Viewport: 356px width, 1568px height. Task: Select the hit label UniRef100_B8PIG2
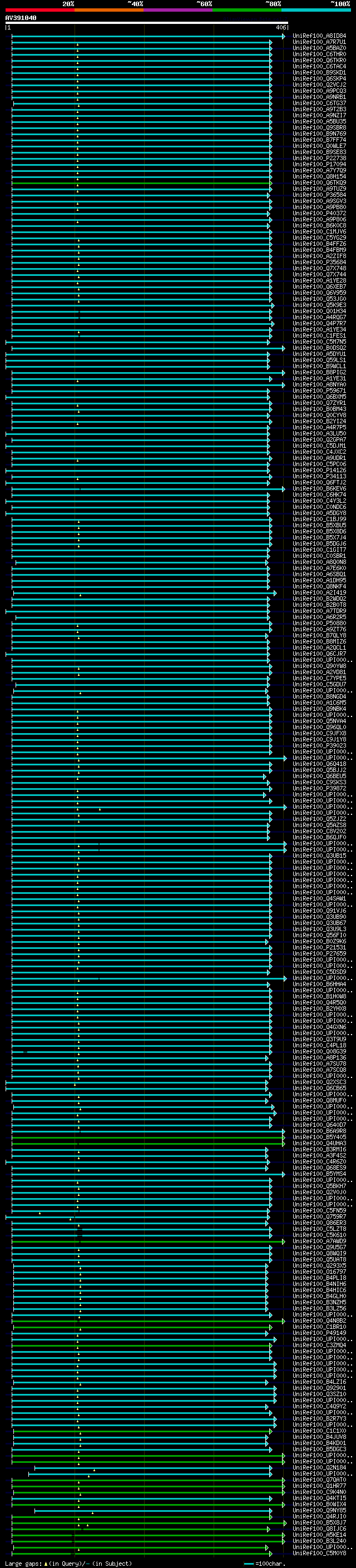point(319,373)
